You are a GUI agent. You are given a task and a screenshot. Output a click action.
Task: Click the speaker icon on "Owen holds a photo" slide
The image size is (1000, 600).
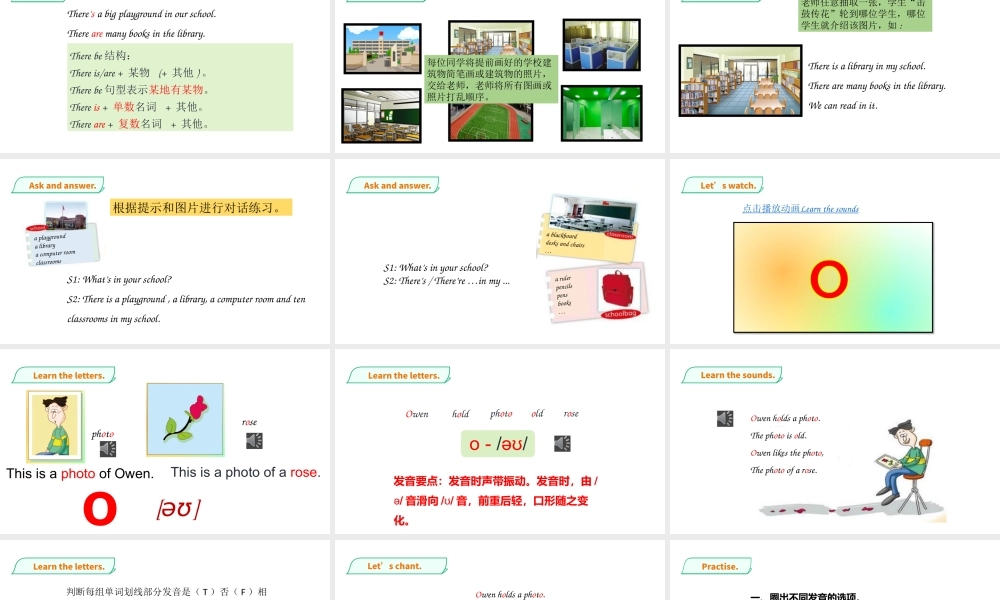(725, 418)
